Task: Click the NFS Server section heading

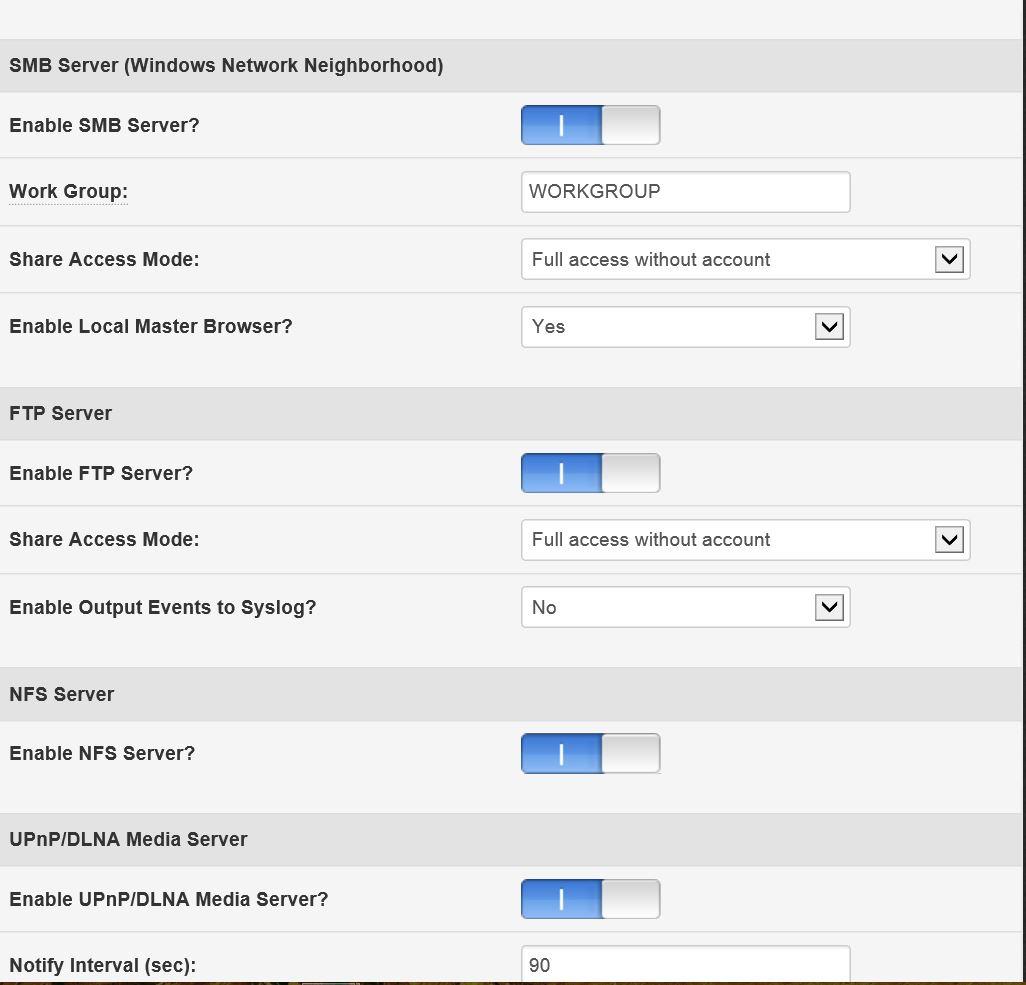Action: (62, 694)
